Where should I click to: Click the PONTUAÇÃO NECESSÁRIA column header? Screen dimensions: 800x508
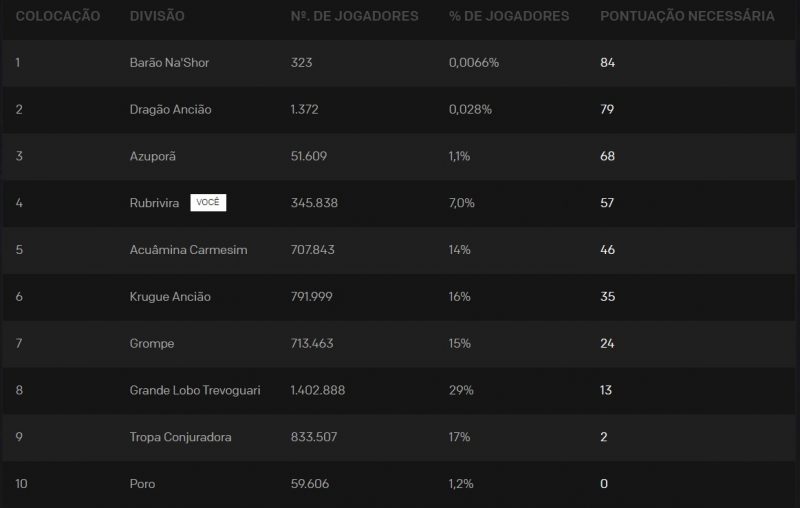click(x=687, y=17)
